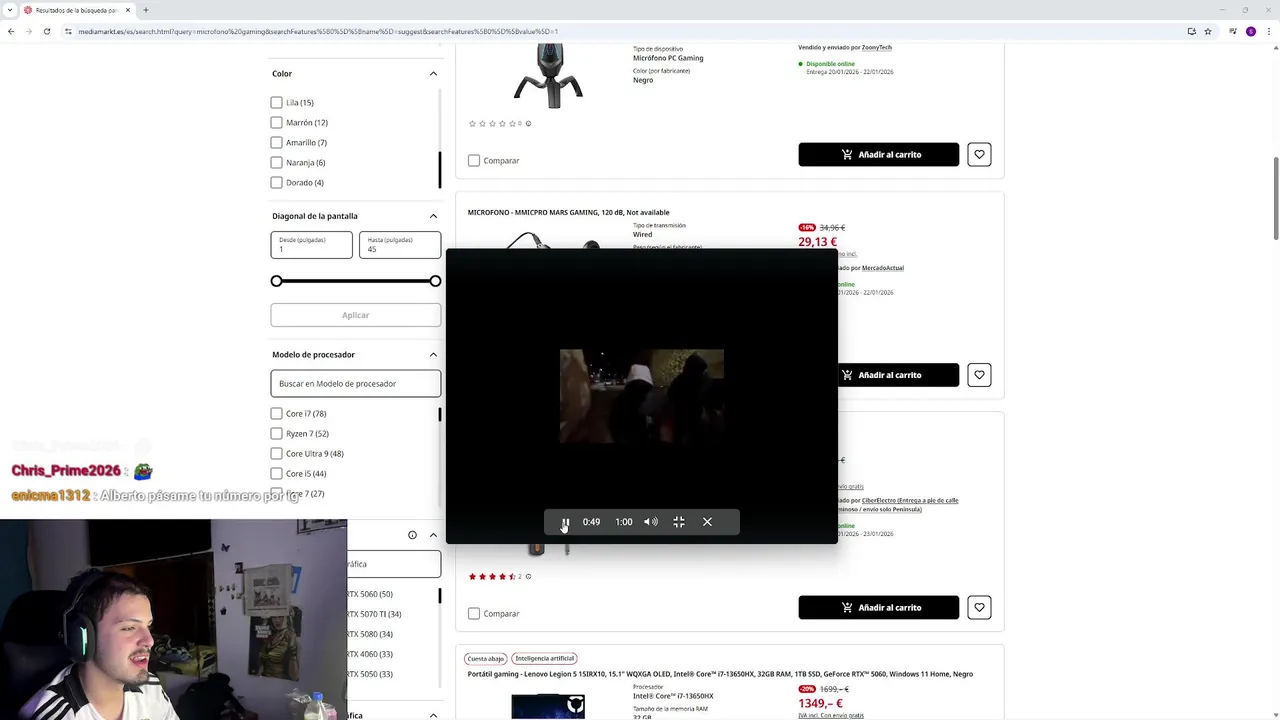Pause the overlay video playback
The image size is (1280, 720).
pos(565,522)
